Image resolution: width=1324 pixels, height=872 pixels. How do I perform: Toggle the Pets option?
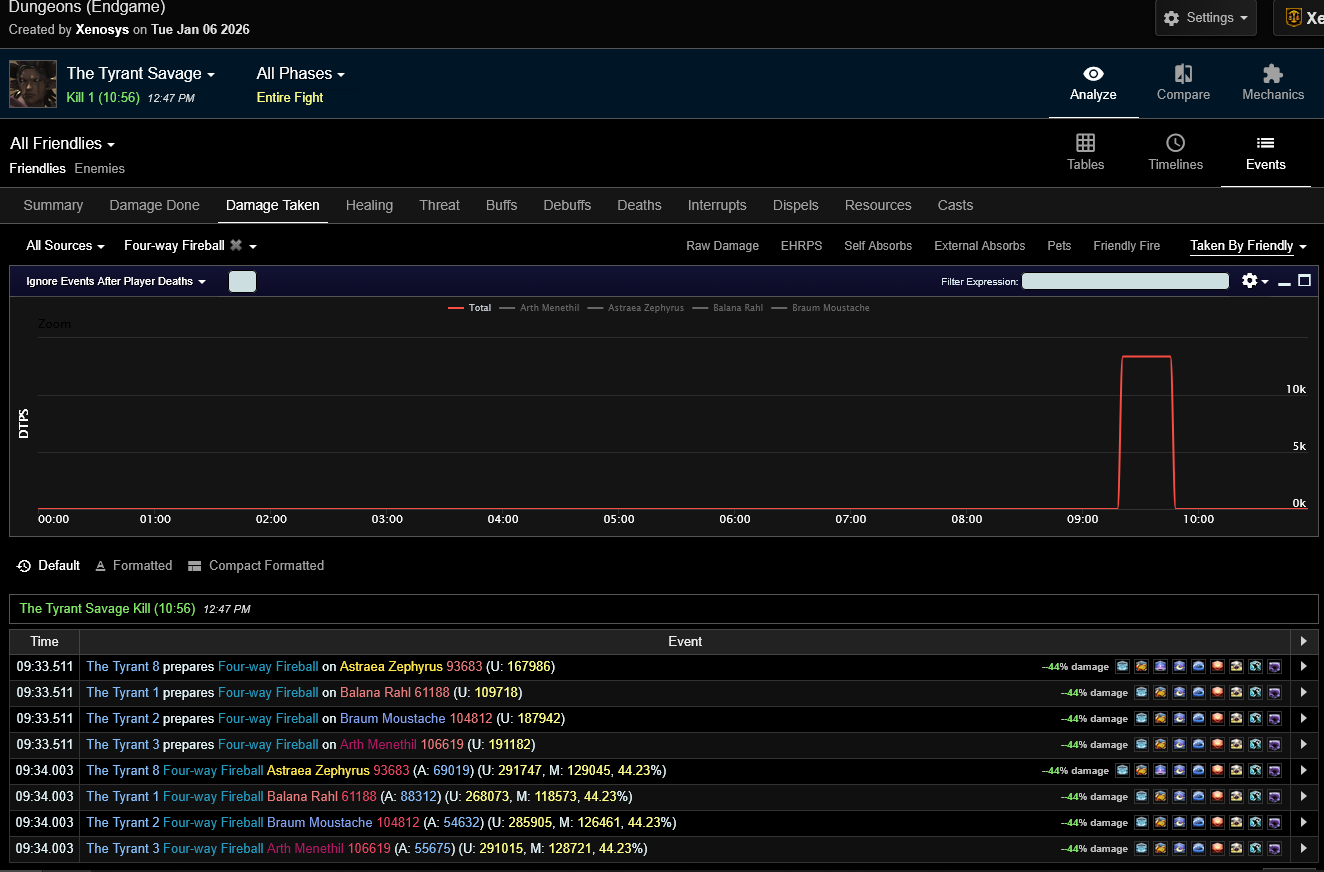(x=1059, y=246)
